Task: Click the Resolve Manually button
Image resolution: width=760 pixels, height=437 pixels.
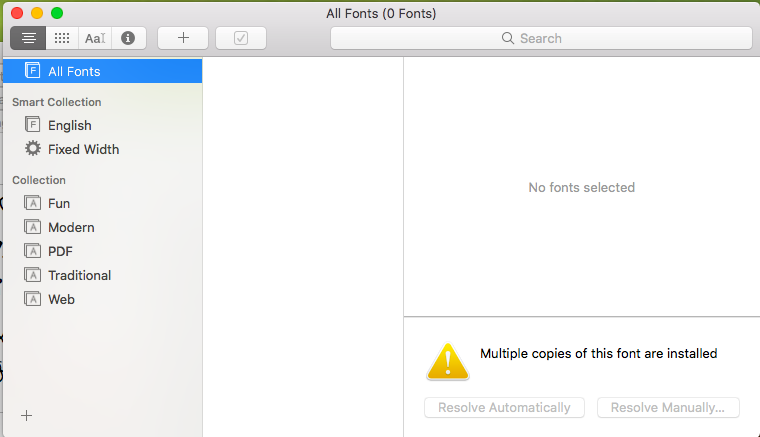Action: coord(668,407)
